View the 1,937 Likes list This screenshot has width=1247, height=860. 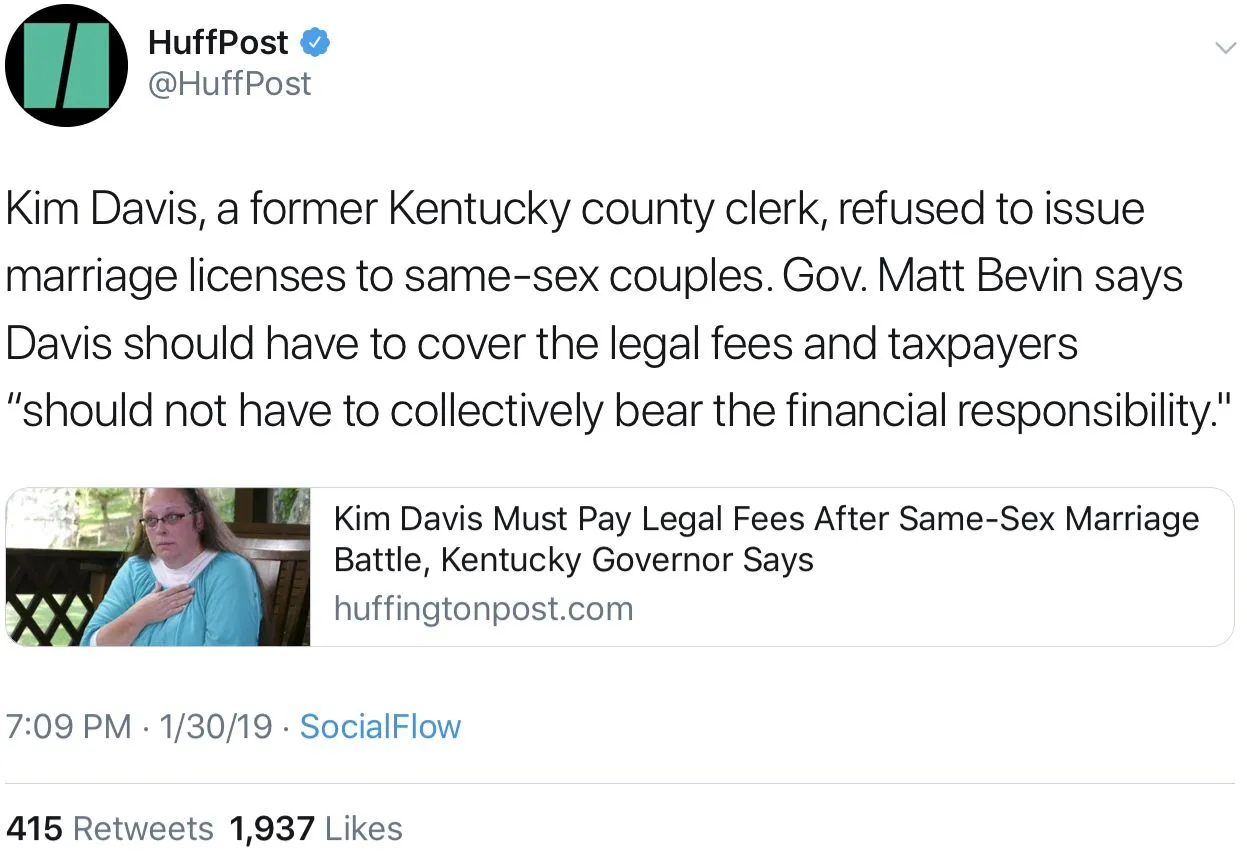[x=315, y=829]
